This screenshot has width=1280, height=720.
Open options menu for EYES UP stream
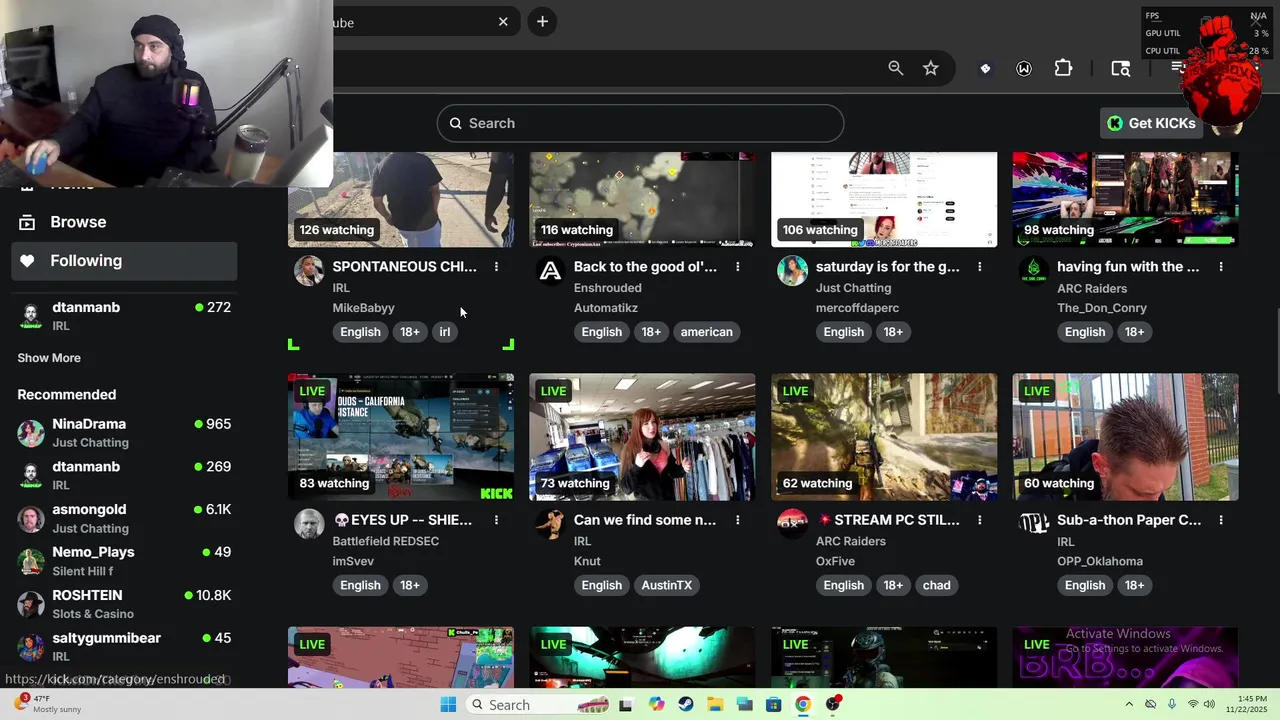tap(496, 520)
